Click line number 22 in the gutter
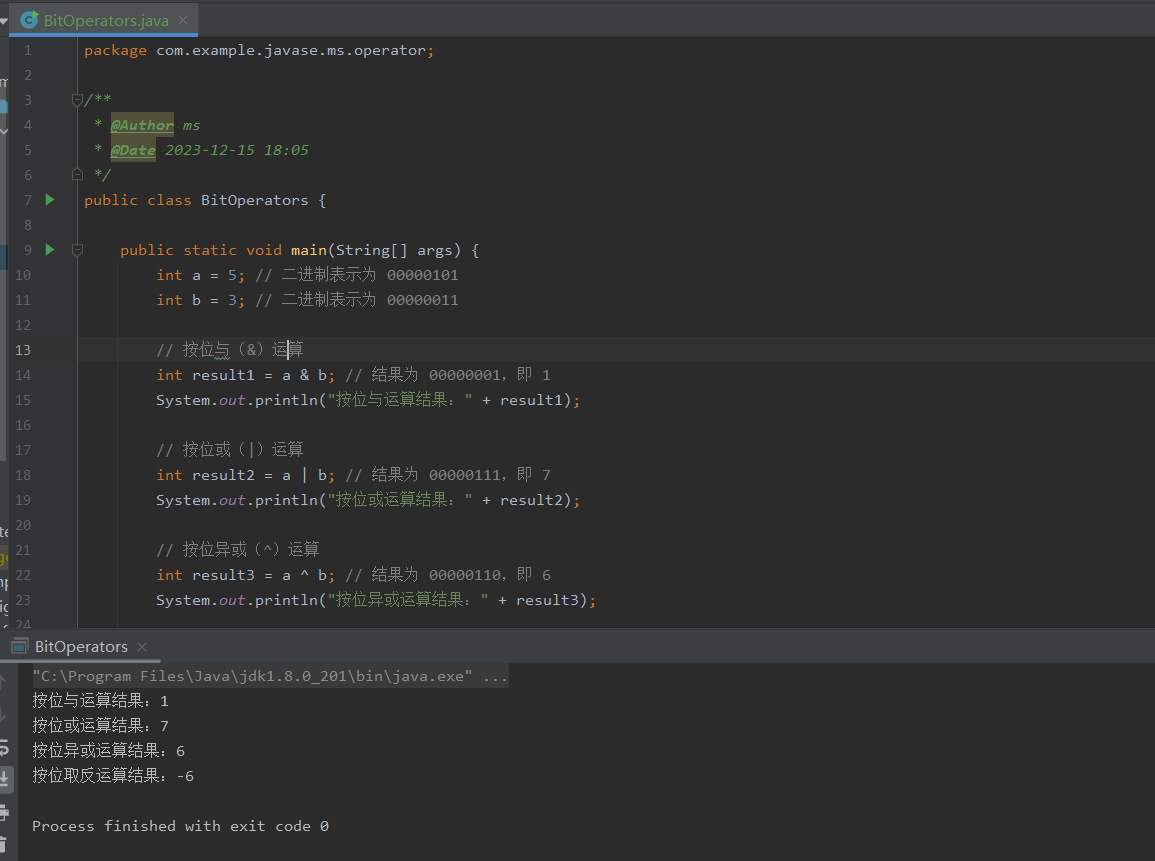Viewport: 1155px width, 861px height. 23,575
